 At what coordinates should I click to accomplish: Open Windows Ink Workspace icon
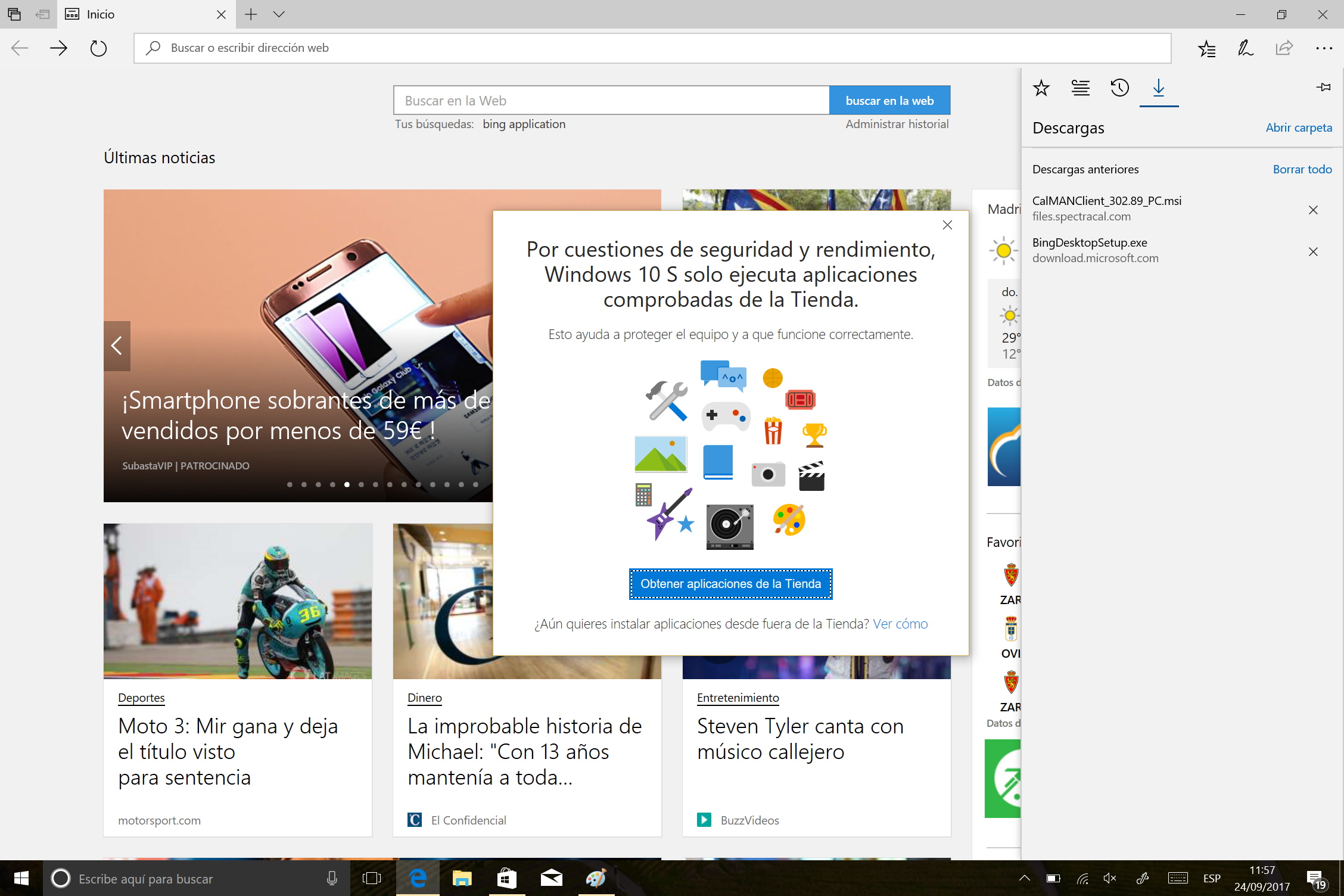[x=1142, y=878]
